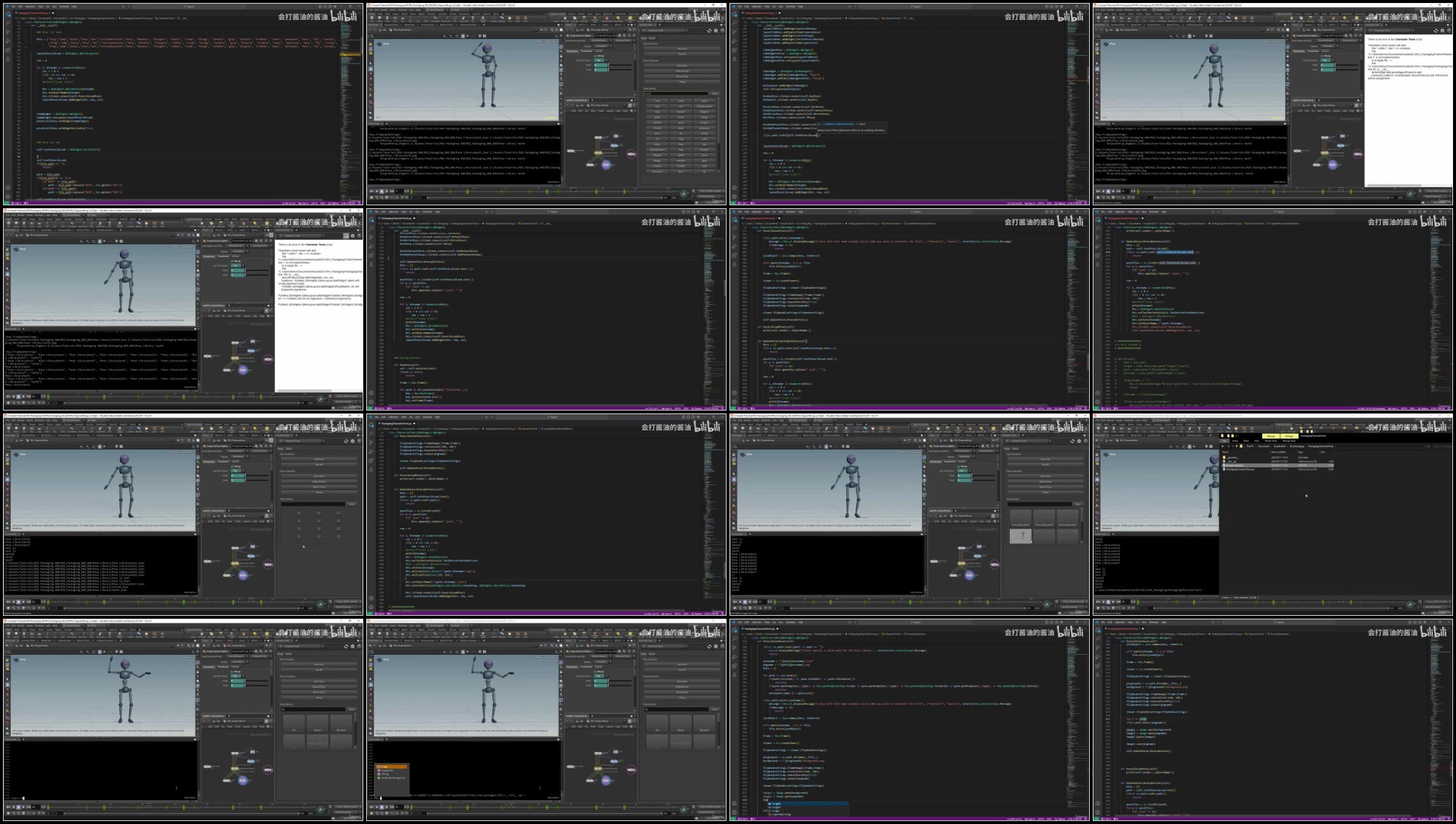Image resolution: width=1456 pixels, height=824 pixels.
Task: Open Display Animation dropdown in Image autocomplete frame
Action: (x=603, y=662)
